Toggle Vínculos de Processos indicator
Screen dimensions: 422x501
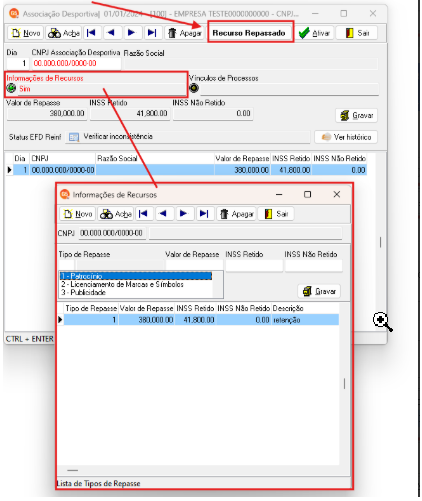pos(194,88)
